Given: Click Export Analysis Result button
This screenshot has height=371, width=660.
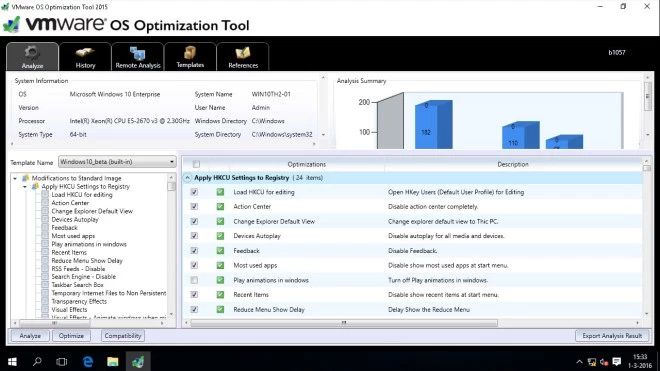Looking at the screenshot, I should coord(612,336).
